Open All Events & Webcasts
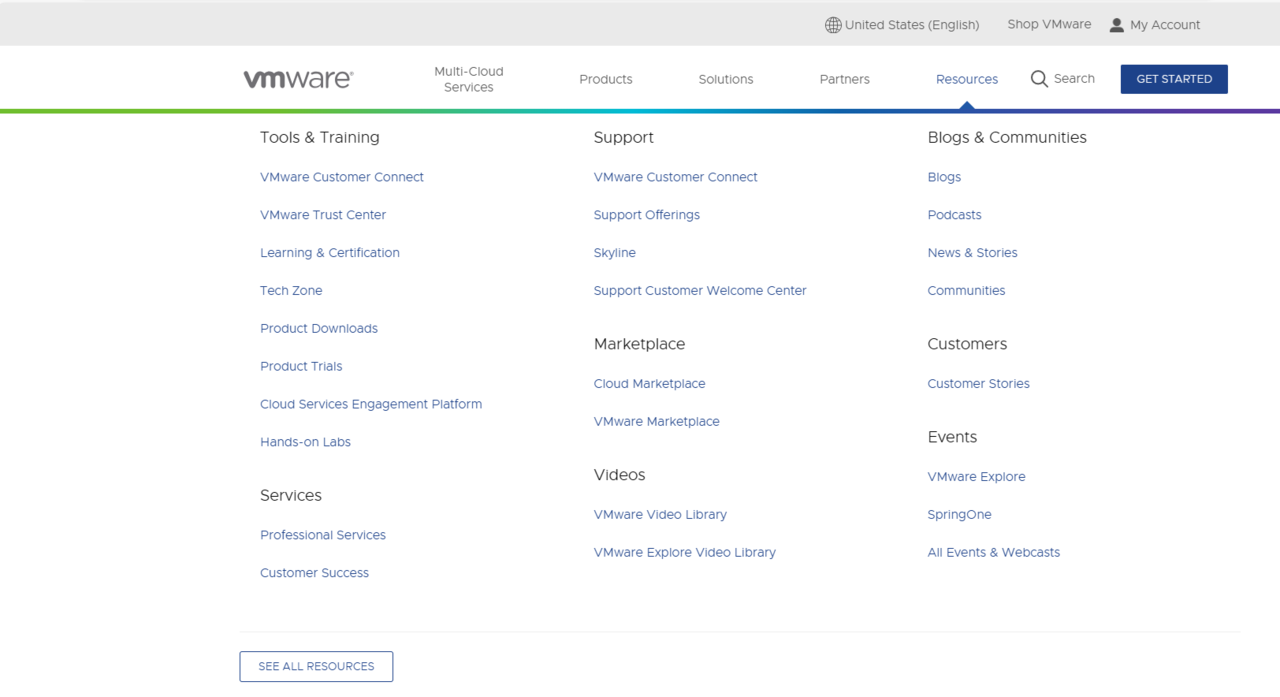Viewport: 1280px width, 697px height. tap(993, 552)
